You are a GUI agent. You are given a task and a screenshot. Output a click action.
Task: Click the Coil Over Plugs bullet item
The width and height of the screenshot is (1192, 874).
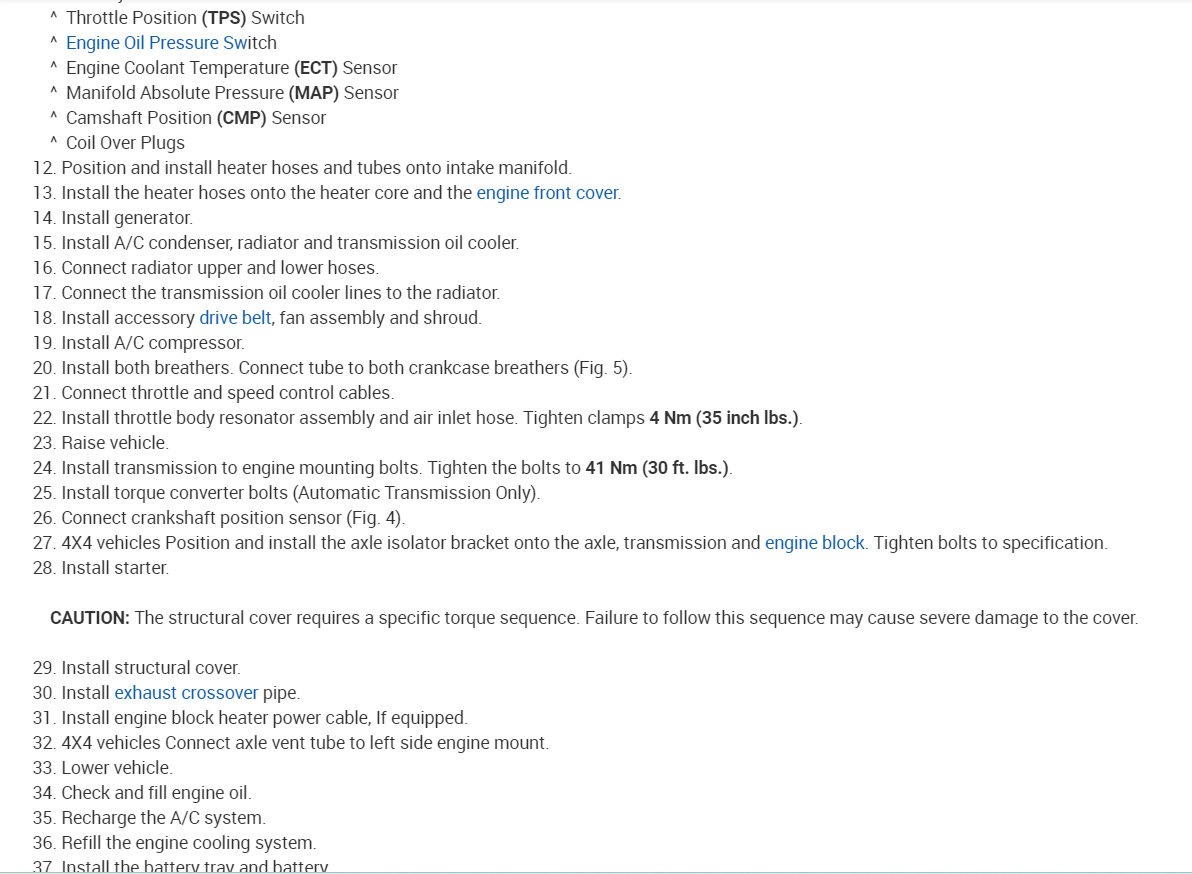tap(125, 143)
